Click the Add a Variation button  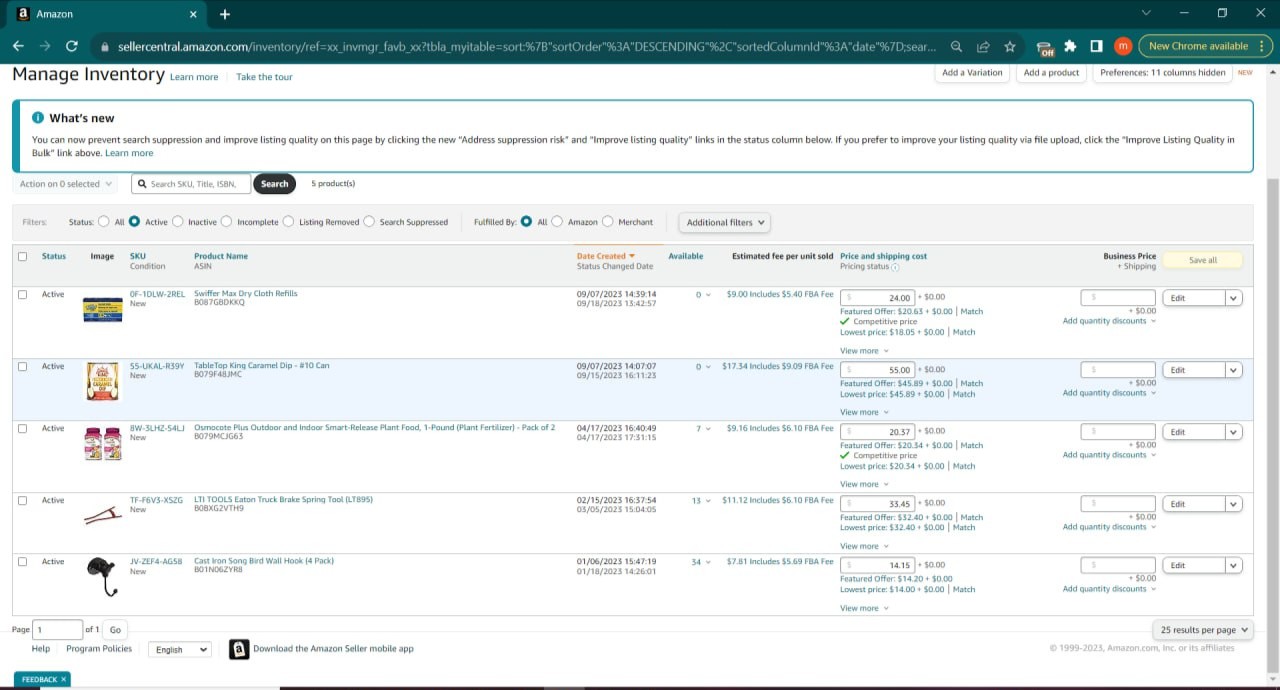click(972, 73)
